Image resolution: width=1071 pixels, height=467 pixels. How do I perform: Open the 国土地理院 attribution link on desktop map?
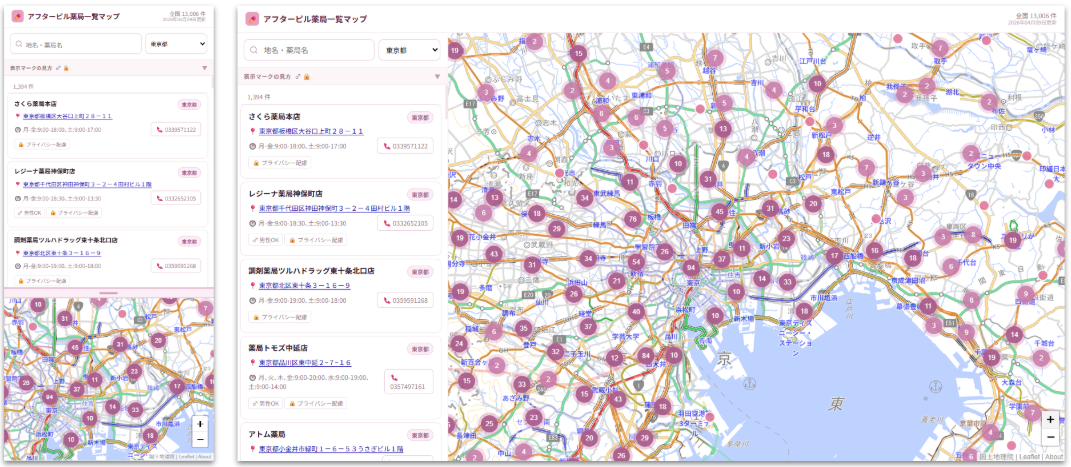coord(998,457)
